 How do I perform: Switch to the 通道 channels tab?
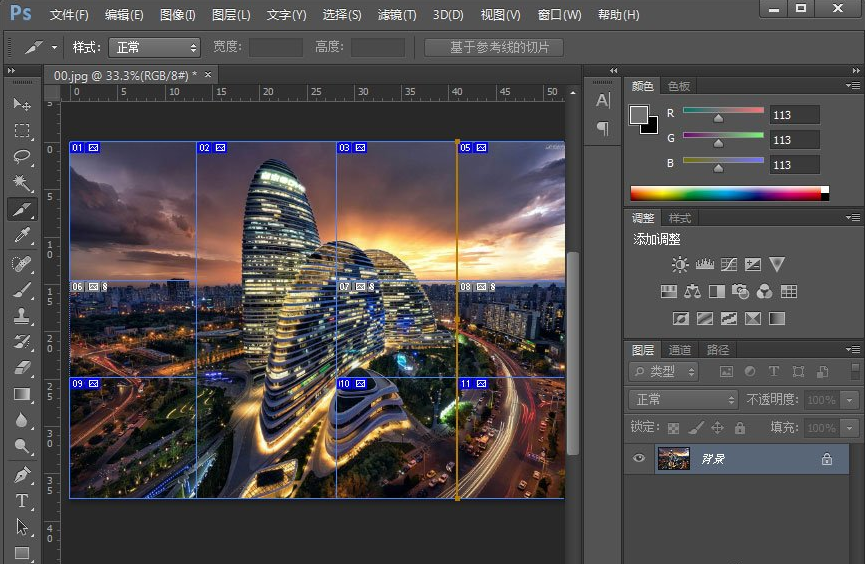[x=680, y=350]
